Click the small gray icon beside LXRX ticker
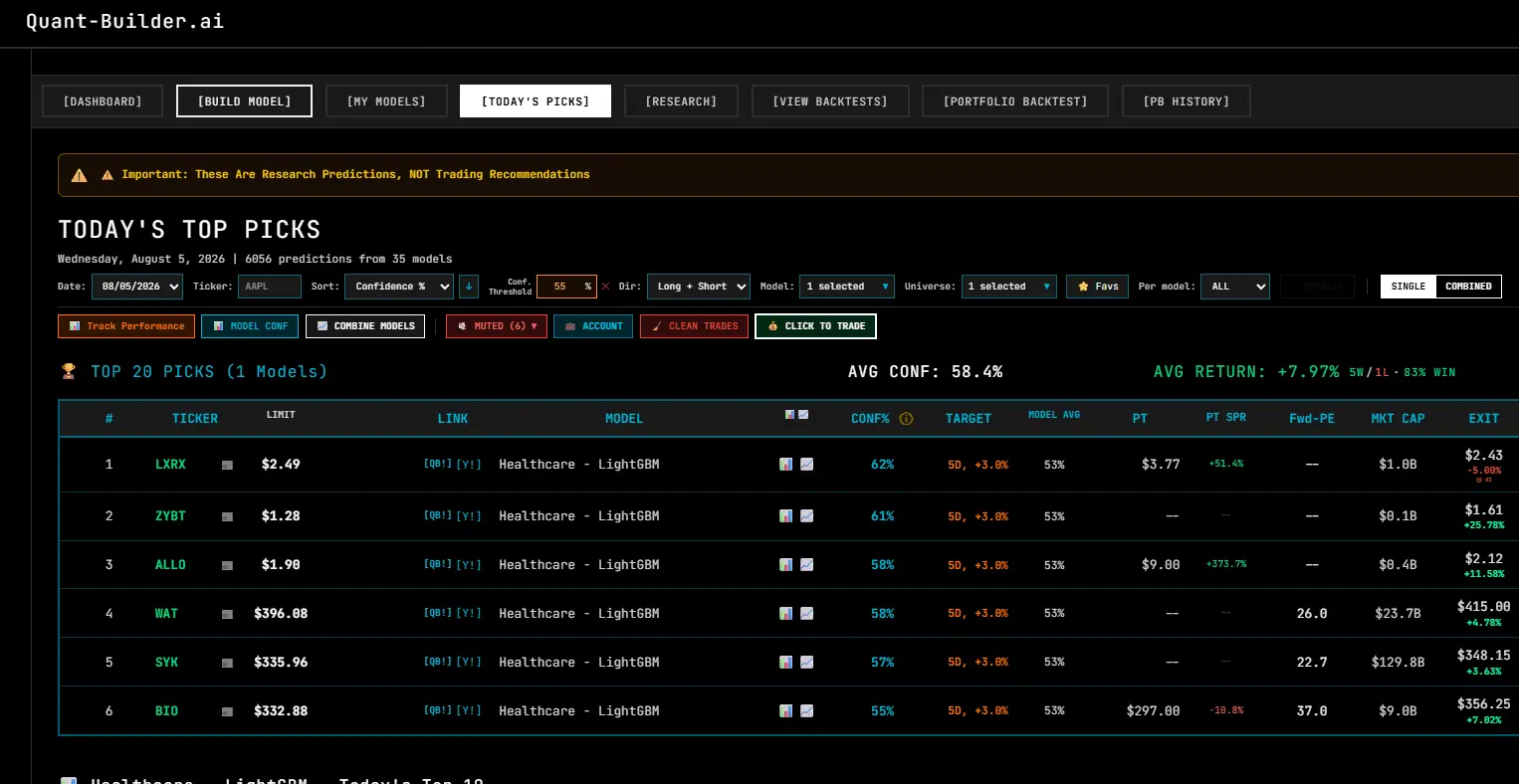Image resolution: width=1519 pixels, height=784 pixels. (x=227, y=465)
